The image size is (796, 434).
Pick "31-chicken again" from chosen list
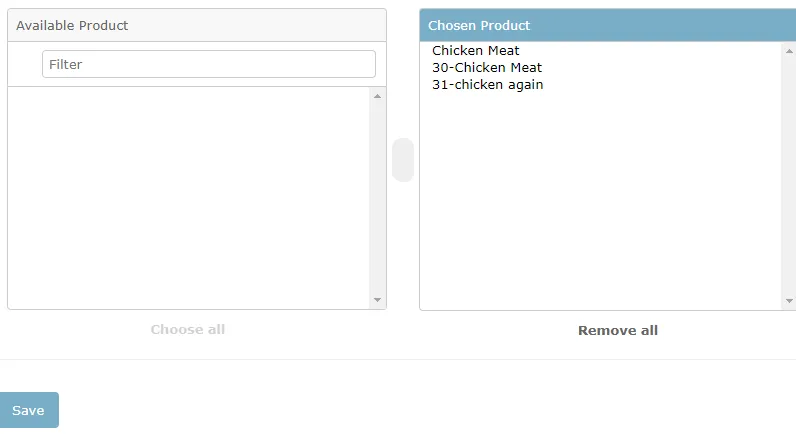point(488,85)
